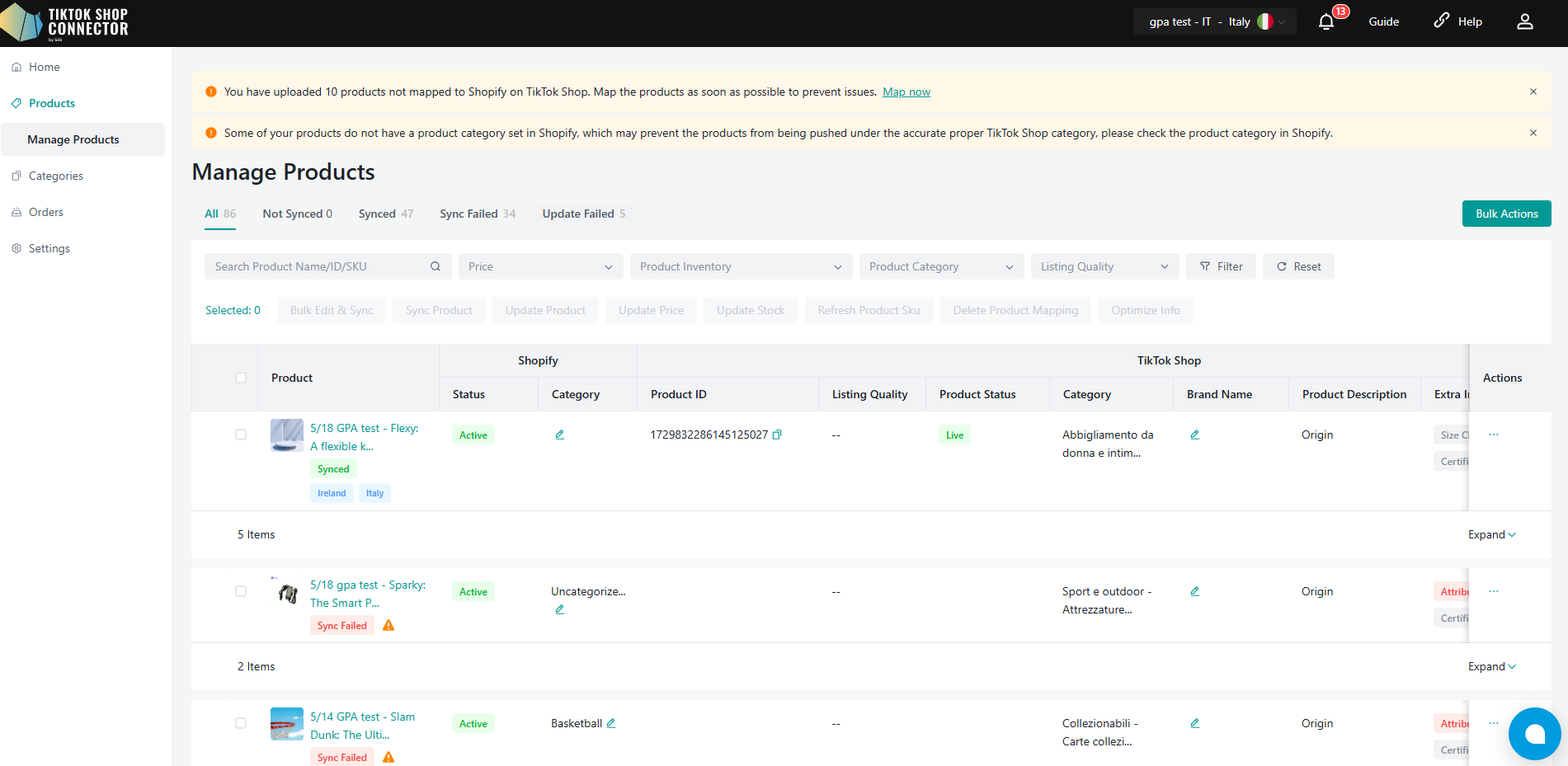Click the Sparky product thumbnail
Viewport: 1568px width, 766px height.
[287, 592]
